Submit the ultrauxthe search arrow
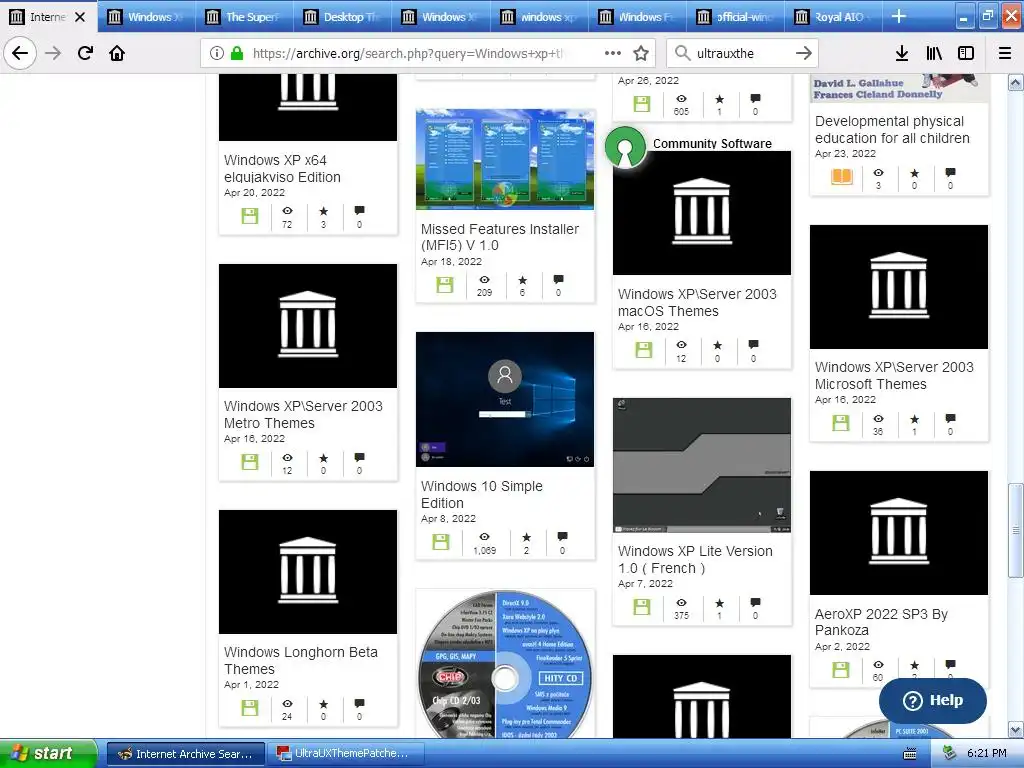This screenshot has height=768, width=1024. click(x=804, y=54)
